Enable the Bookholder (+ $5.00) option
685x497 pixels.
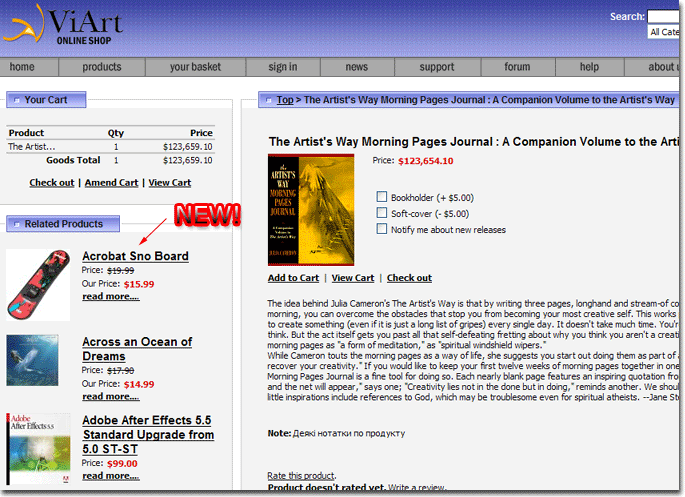(381, 197)
